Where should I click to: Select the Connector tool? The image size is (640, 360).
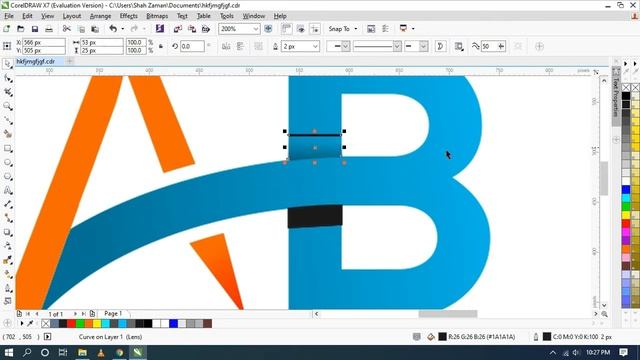[7, 218]
